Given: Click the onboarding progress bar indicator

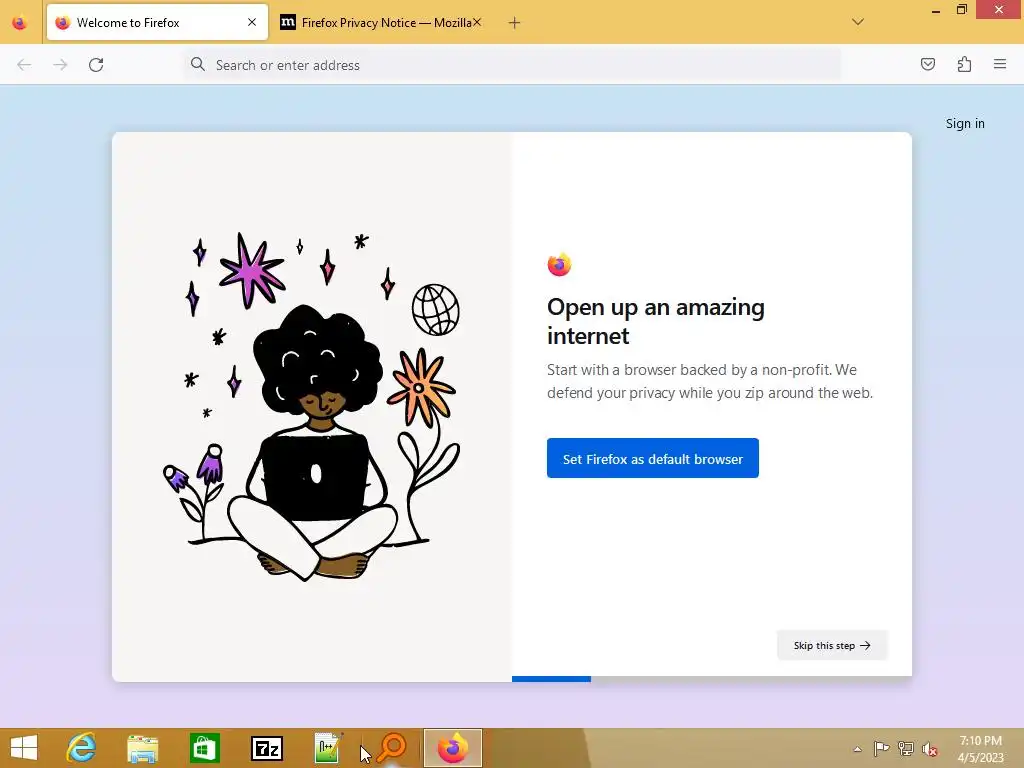Looking at the screenshot, I should click(x=551, y=679).
